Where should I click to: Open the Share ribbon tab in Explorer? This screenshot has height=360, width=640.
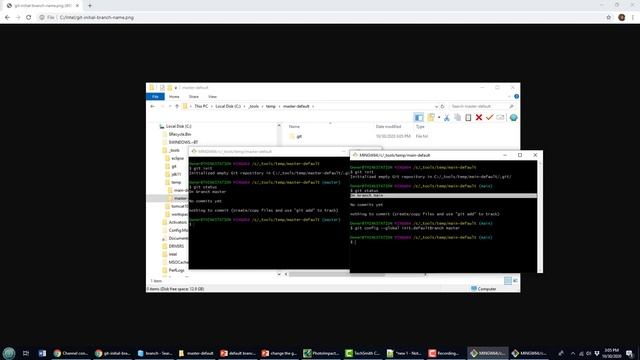tap(193, 97)
